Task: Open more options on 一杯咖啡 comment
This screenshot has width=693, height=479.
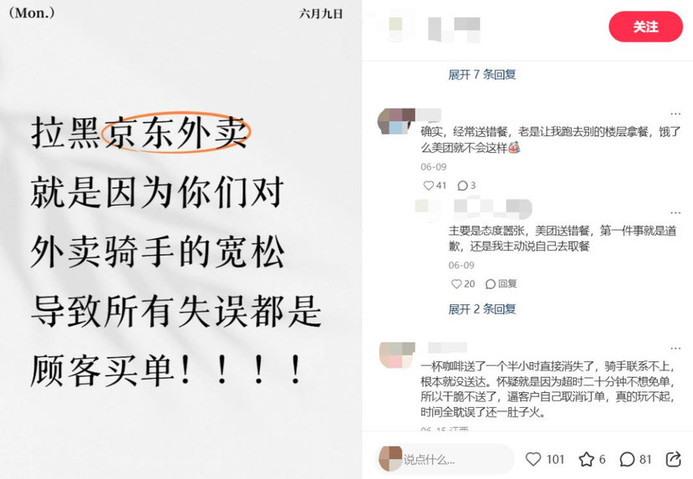Action: click(675, 348)
